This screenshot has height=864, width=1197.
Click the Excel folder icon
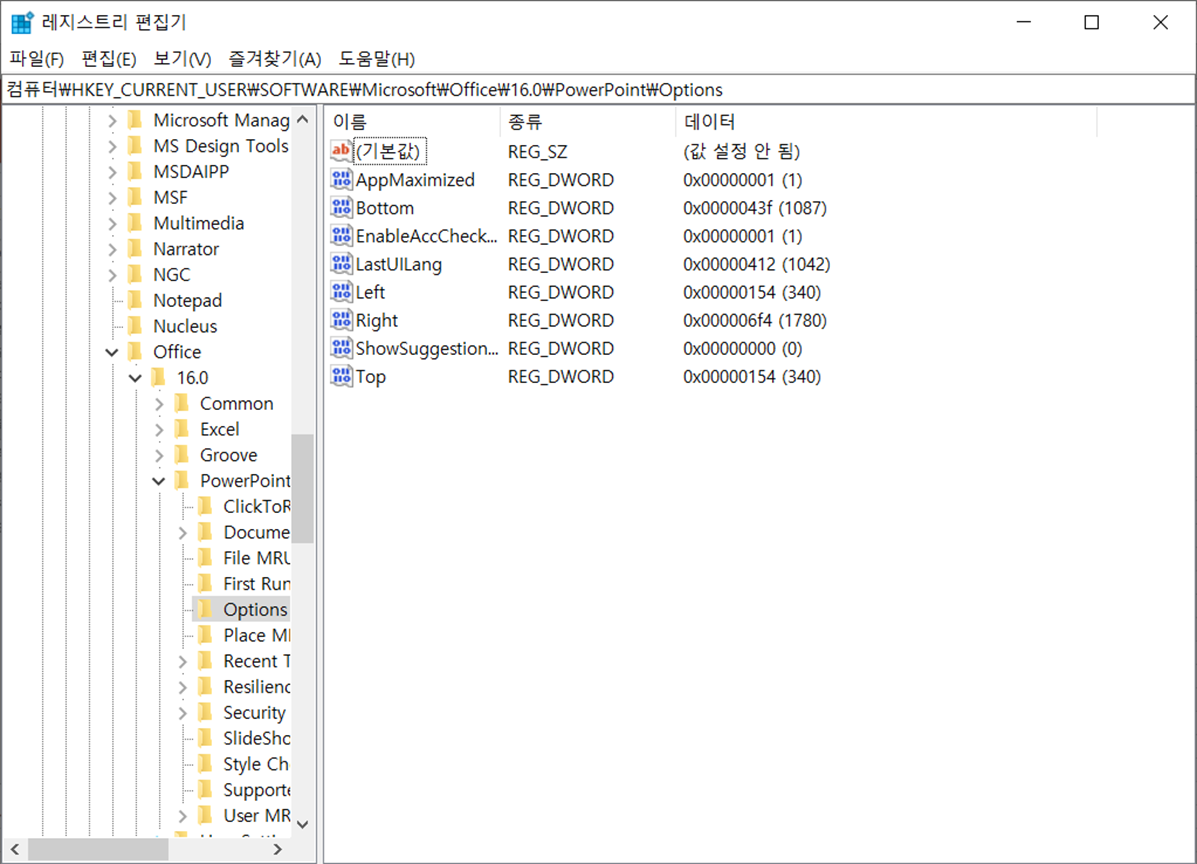coord(182,429)
